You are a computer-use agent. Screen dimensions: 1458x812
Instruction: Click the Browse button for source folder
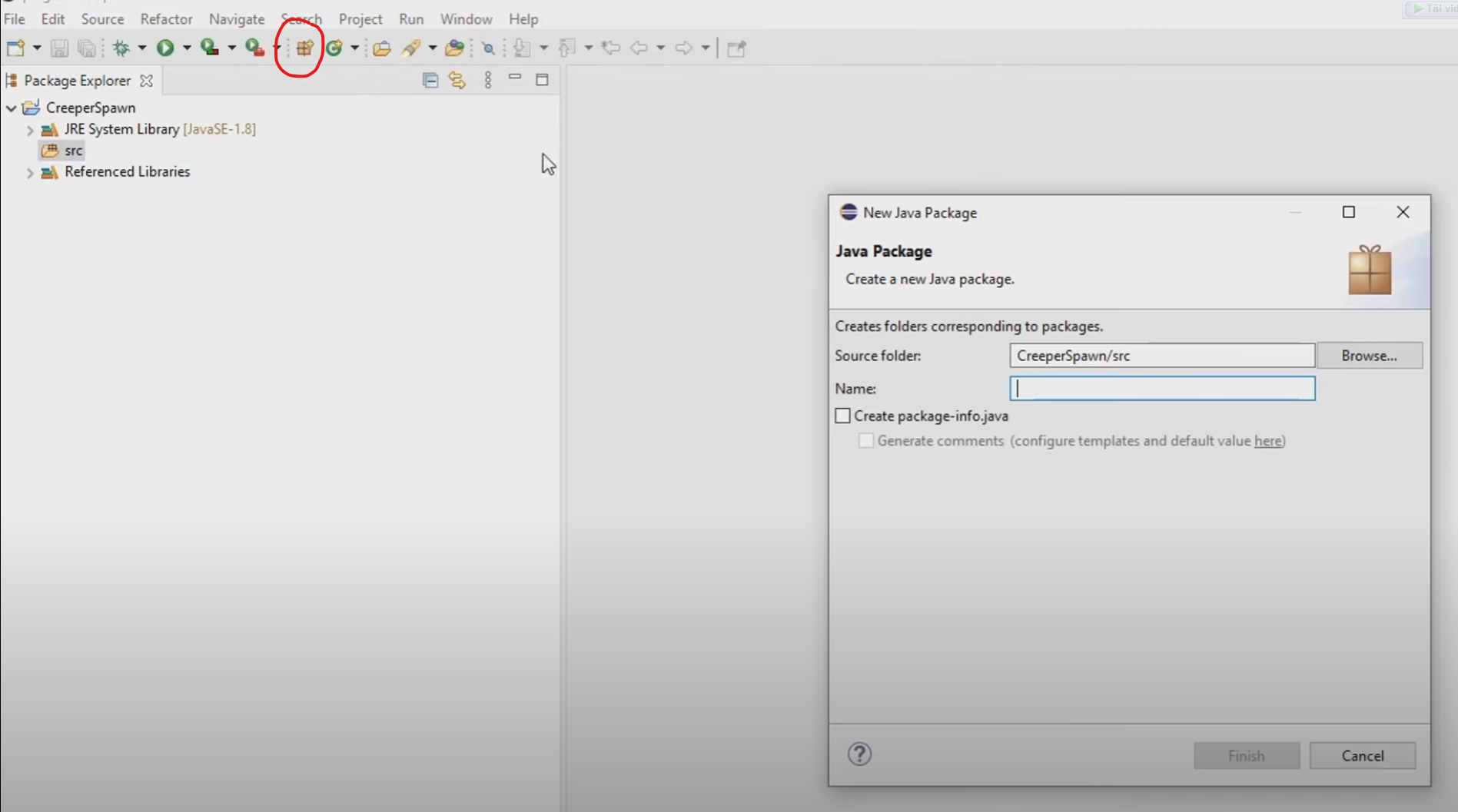pyautogui.click(x=1370, y=355)
